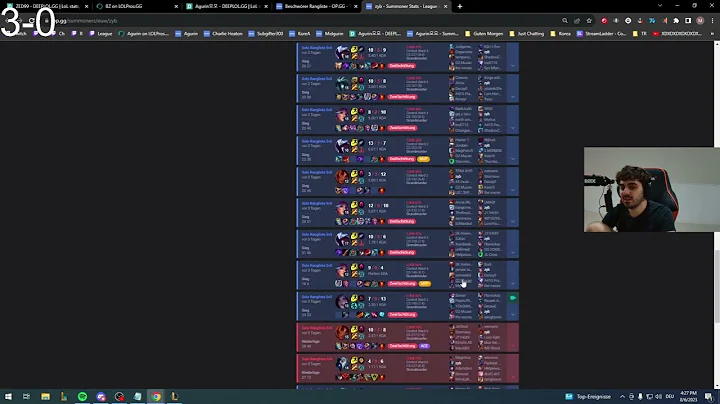720x404 pixels.
Task: Open the 'Agurin on LOLPros' bookmark
Action: [144, 34]
